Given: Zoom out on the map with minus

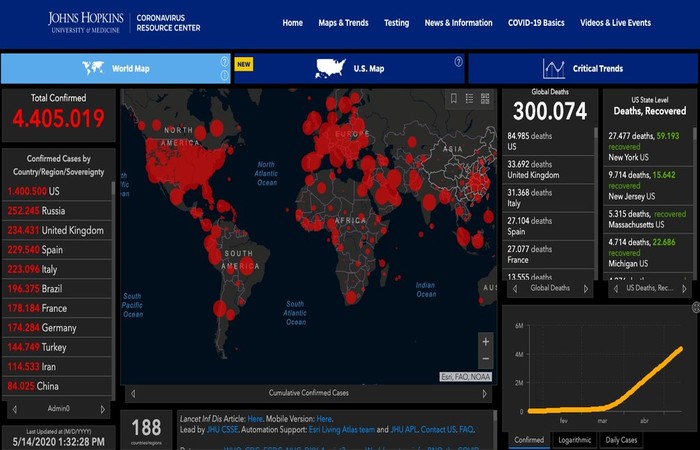Looking at the screenshot, I should (x=486, y=359).
